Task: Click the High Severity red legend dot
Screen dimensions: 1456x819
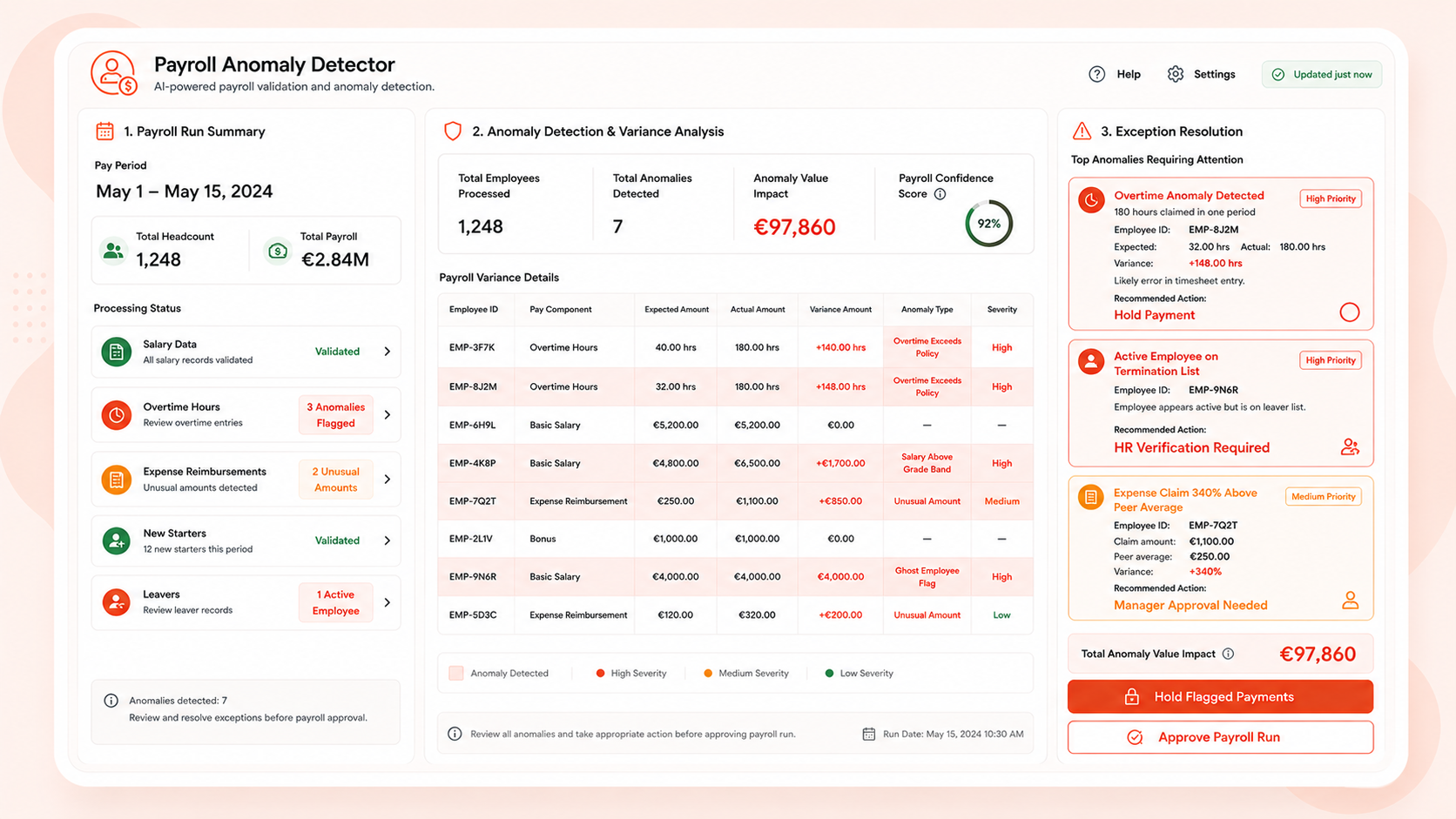Action: point(600,673)
